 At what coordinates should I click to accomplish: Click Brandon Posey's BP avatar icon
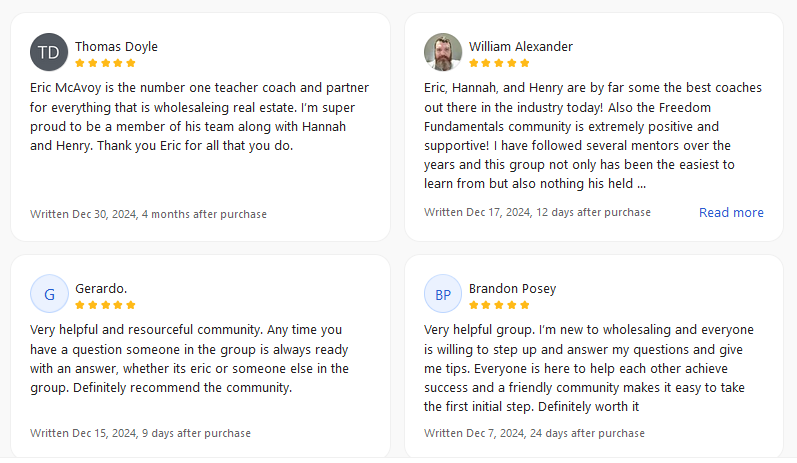(443, 294)
